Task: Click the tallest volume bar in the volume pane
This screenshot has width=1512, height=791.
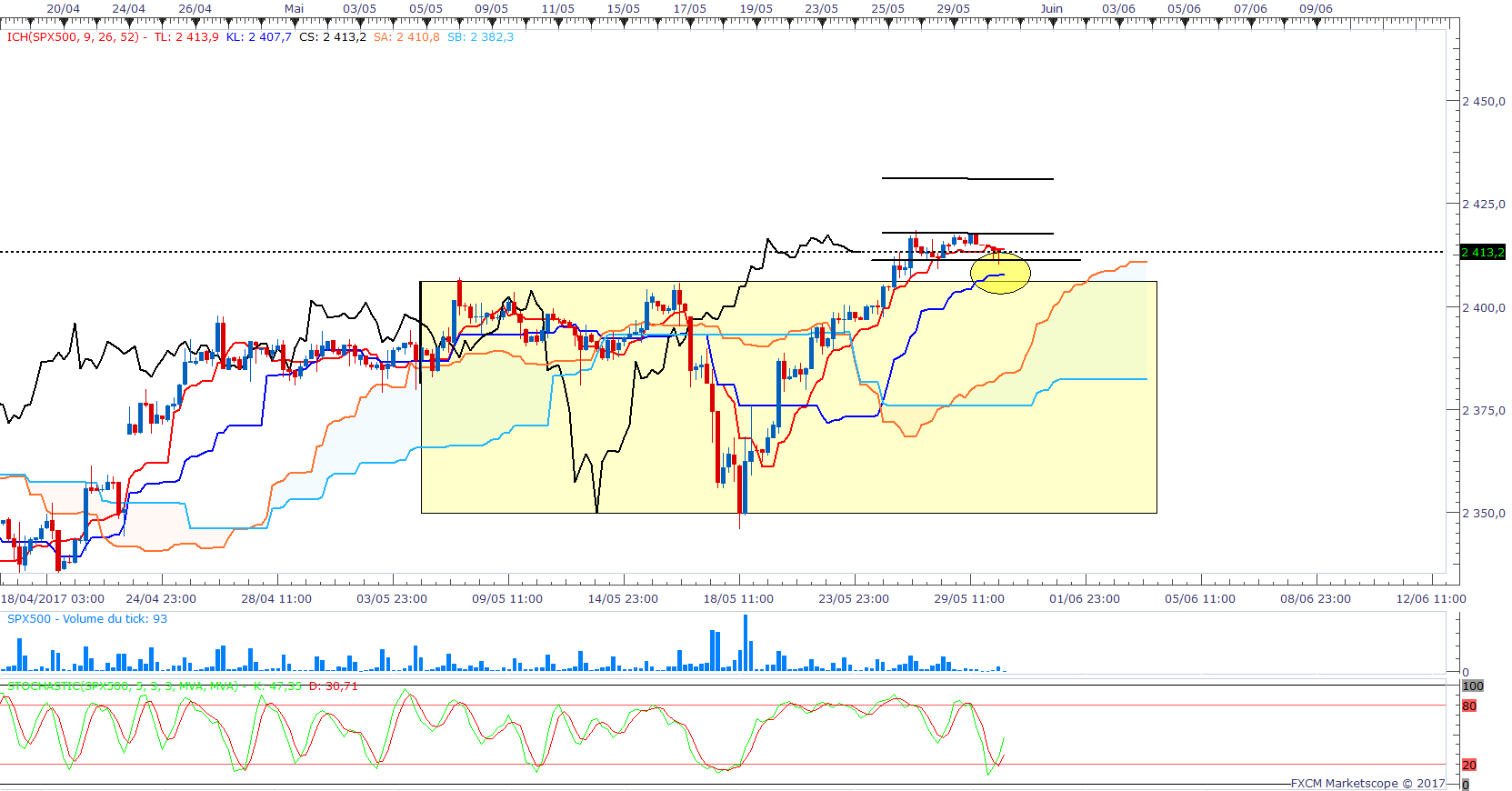Action: [x=746, y=643]
